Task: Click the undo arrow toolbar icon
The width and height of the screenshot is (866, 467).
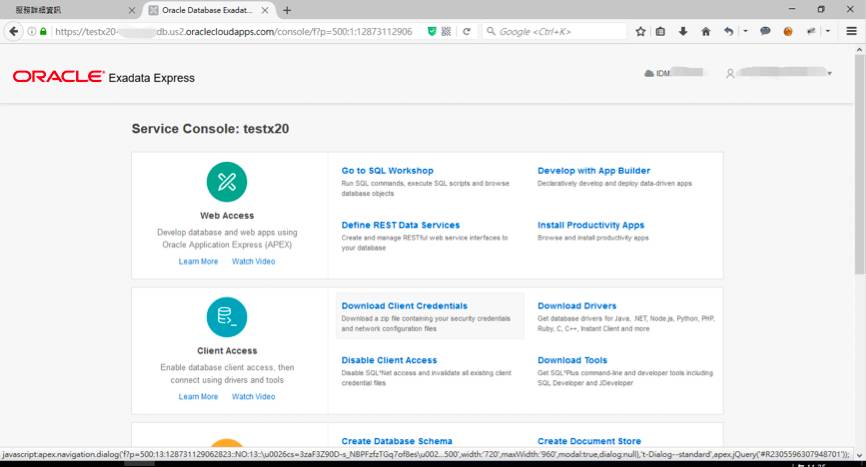Action: tap(729, 31)
